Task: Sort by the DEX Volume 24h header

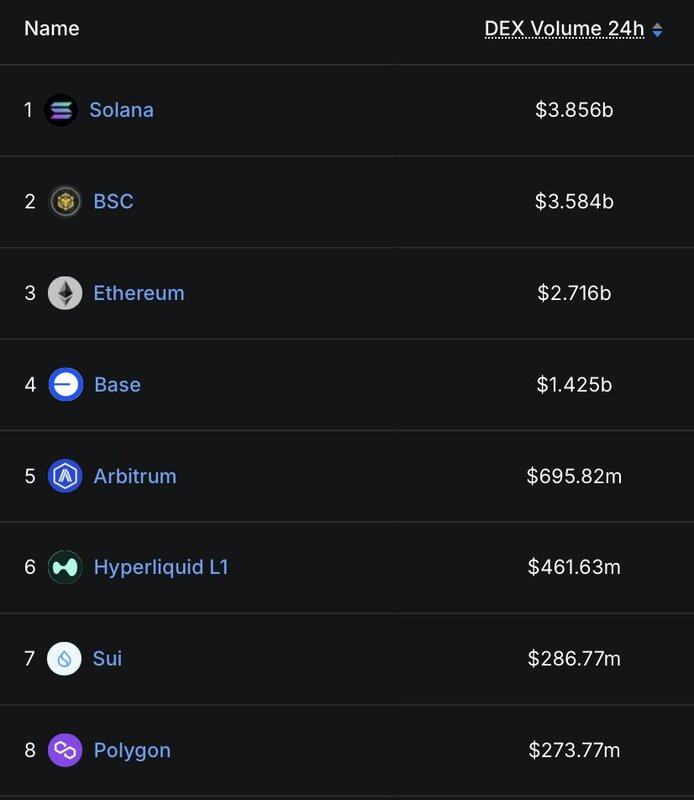Action: click(x=564, y=29)
